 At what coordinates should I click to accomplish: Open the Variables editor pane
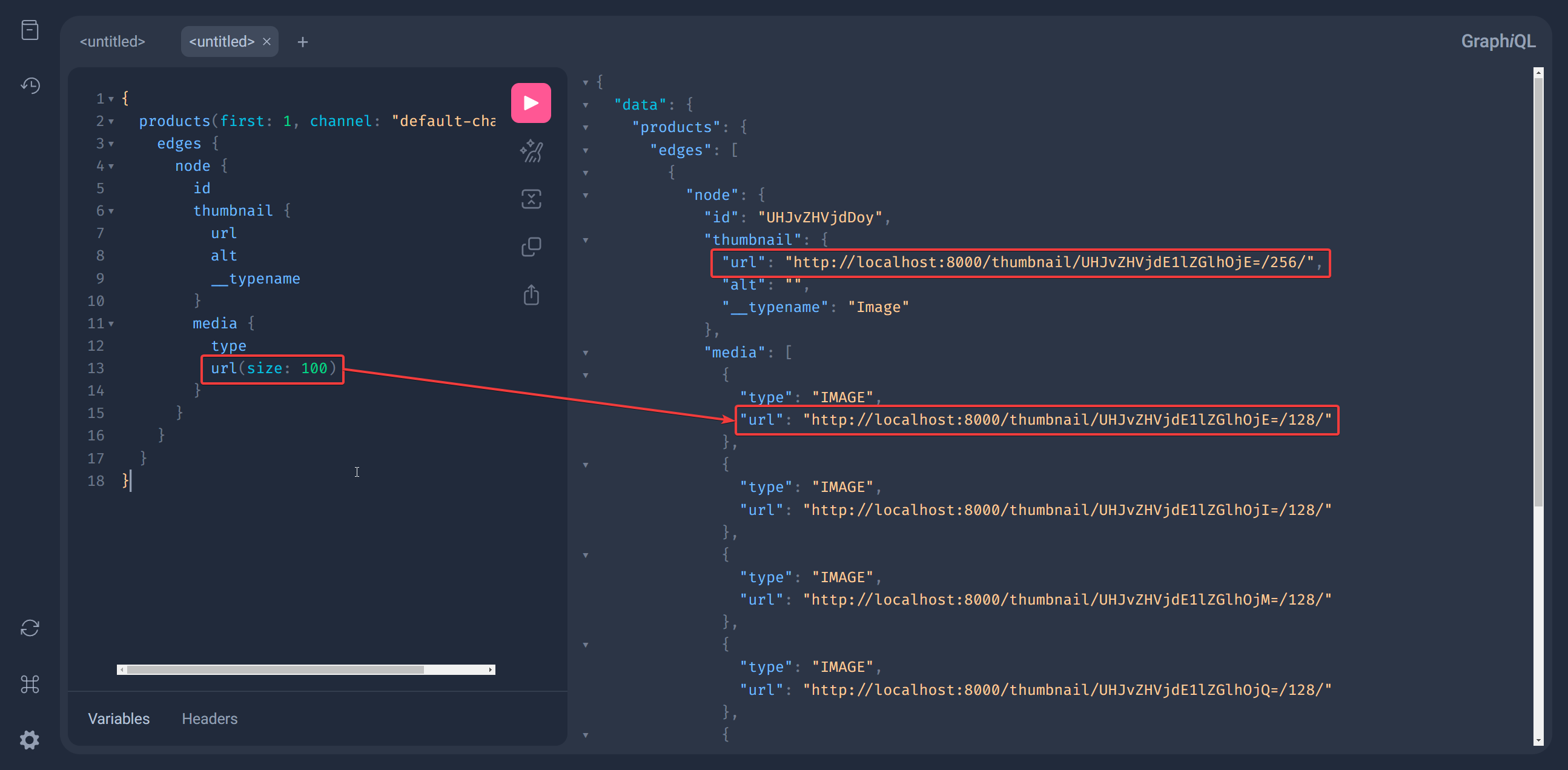pos(119,719)
